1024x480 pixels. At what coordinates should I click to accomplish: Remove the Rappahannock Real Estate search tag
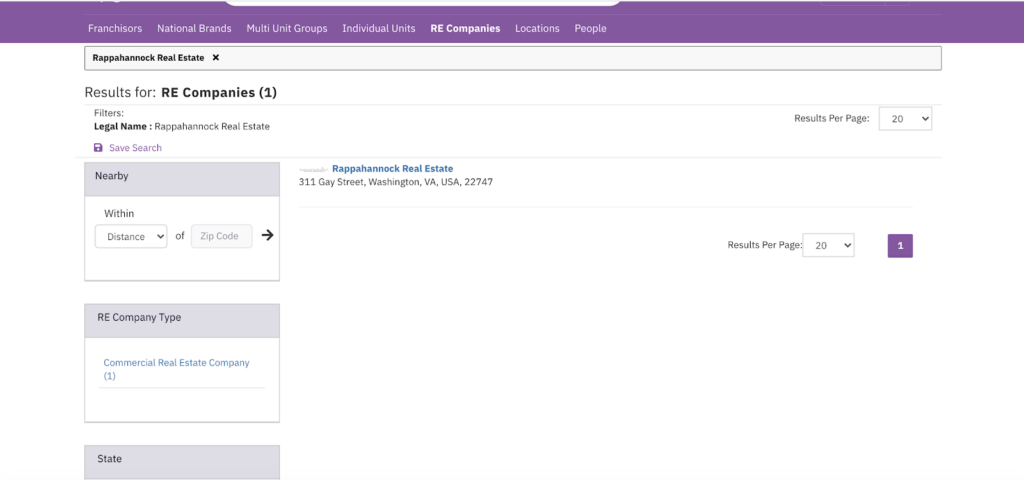pos(216,57)
